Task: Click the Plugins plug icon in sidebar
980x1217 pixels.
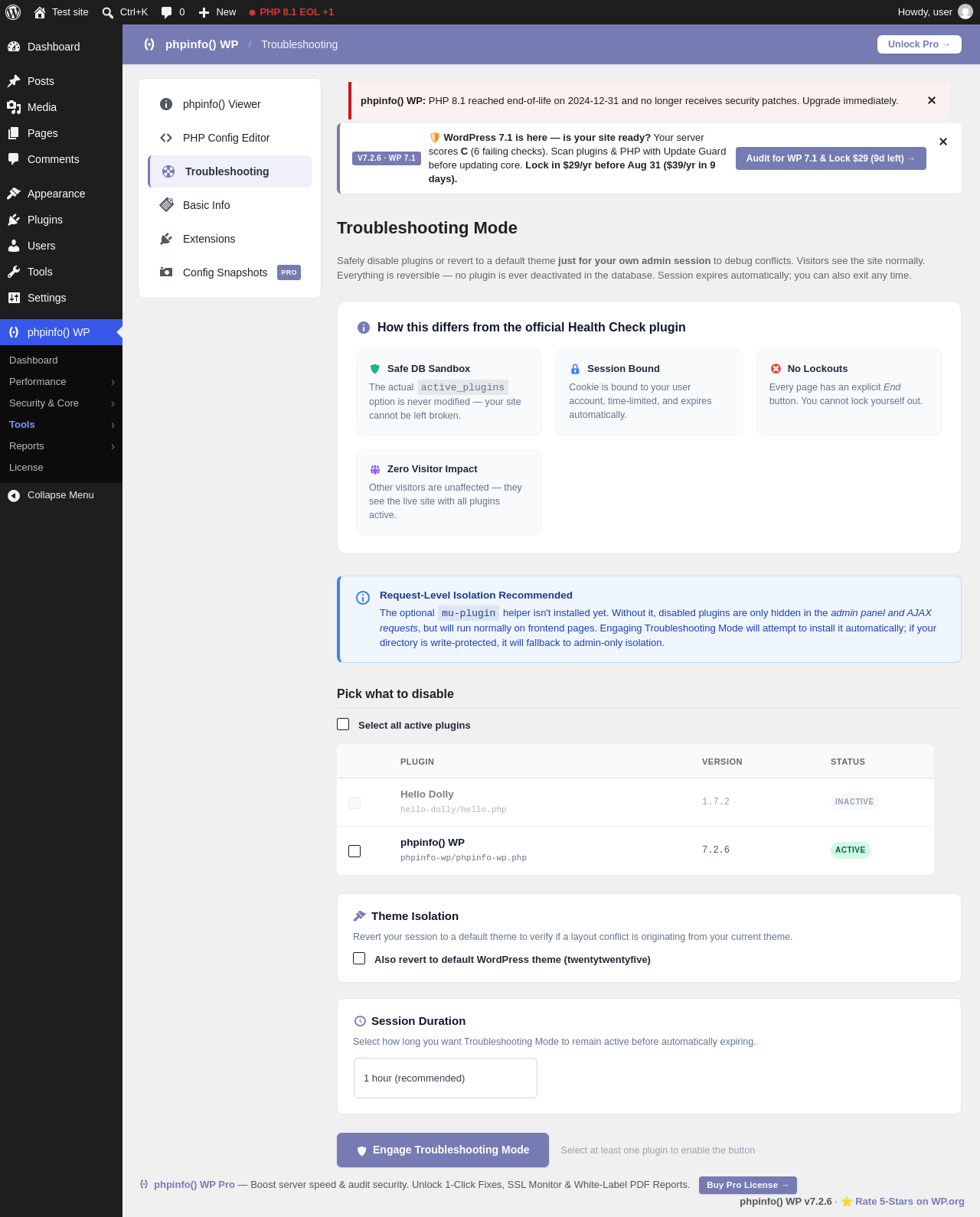Action: pos(14,220)
